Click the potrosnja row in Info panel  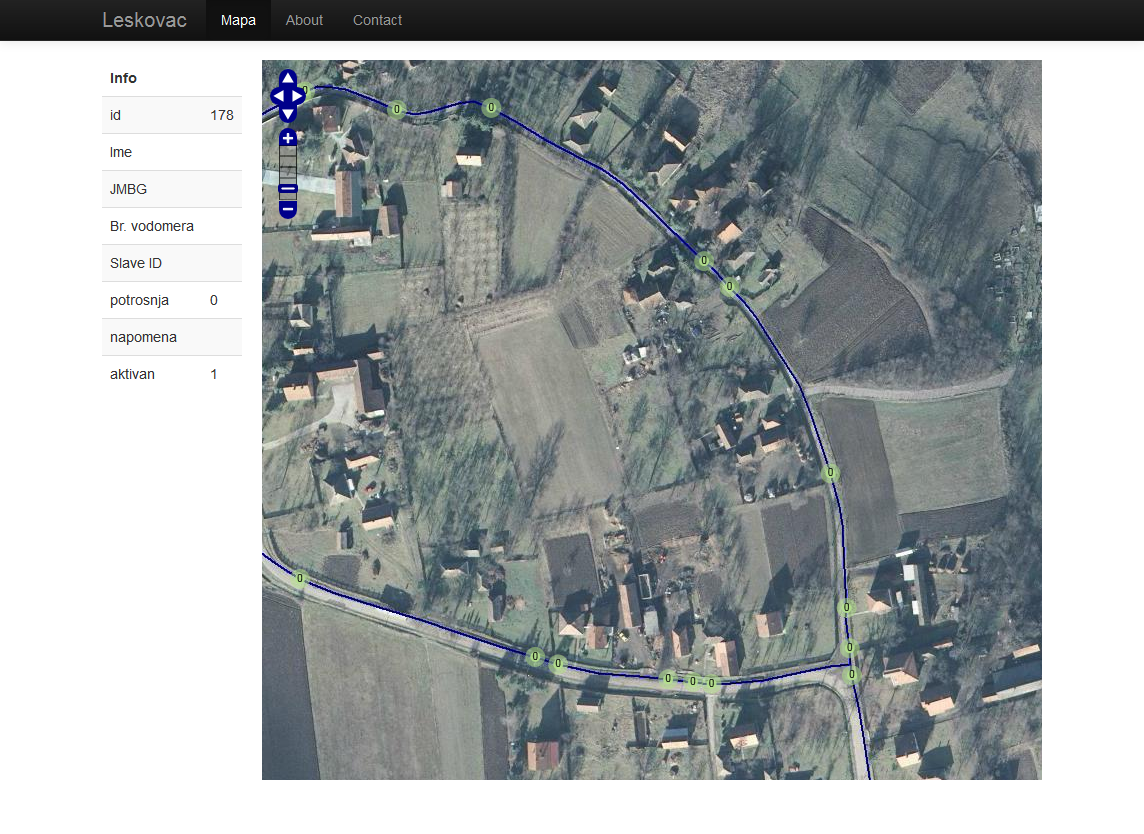tap(172, 300)
